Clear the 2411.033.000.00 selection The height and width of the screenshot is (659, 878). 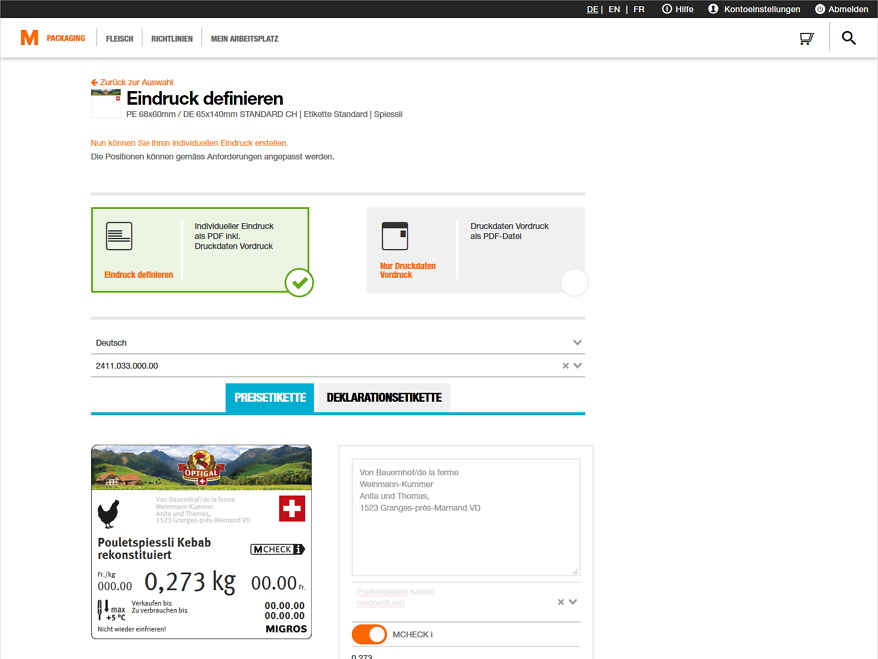[566, 366]
